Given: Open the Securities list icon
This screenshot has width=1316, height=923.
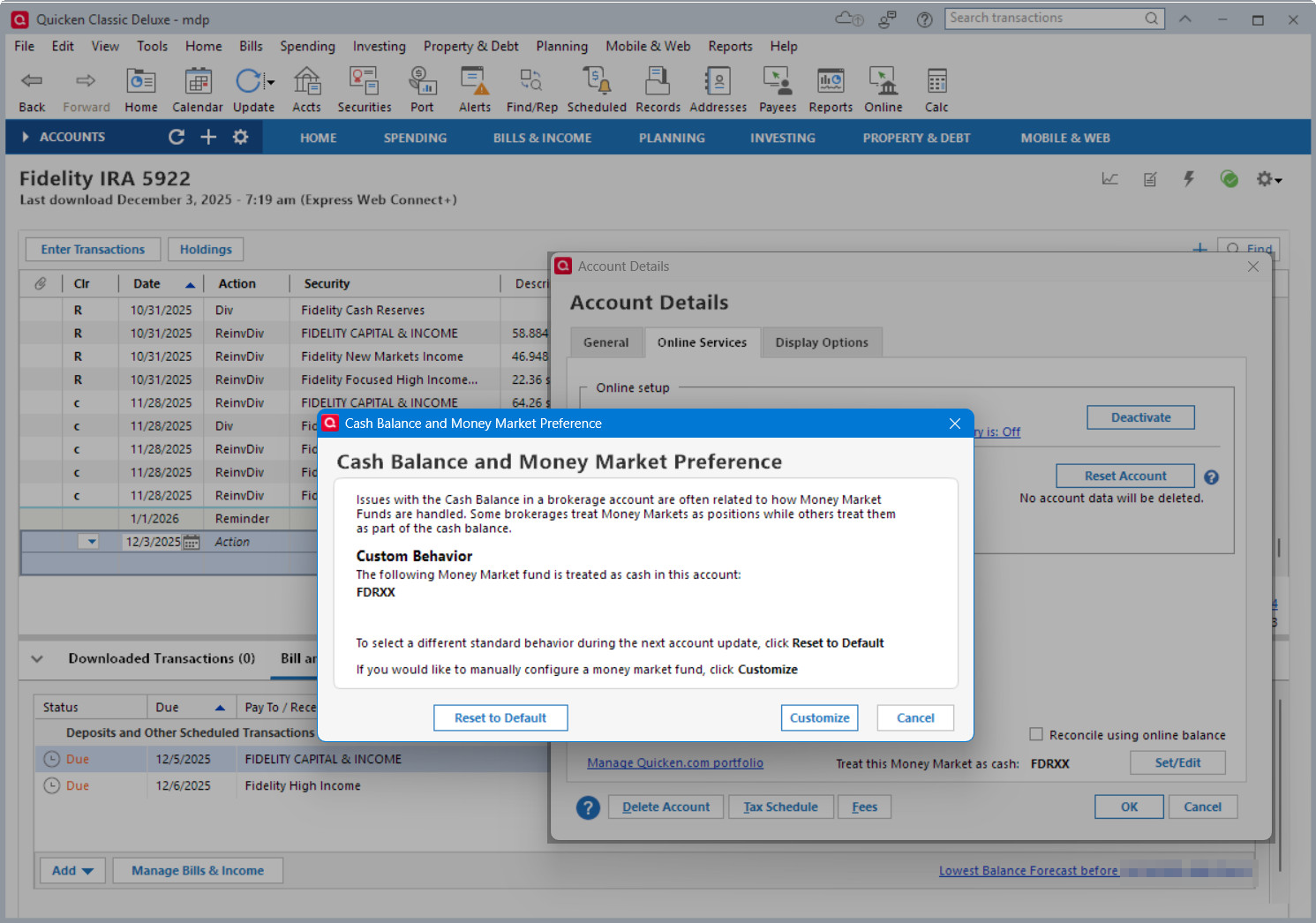Looking at the screenshot, I should tap(365, 81).
